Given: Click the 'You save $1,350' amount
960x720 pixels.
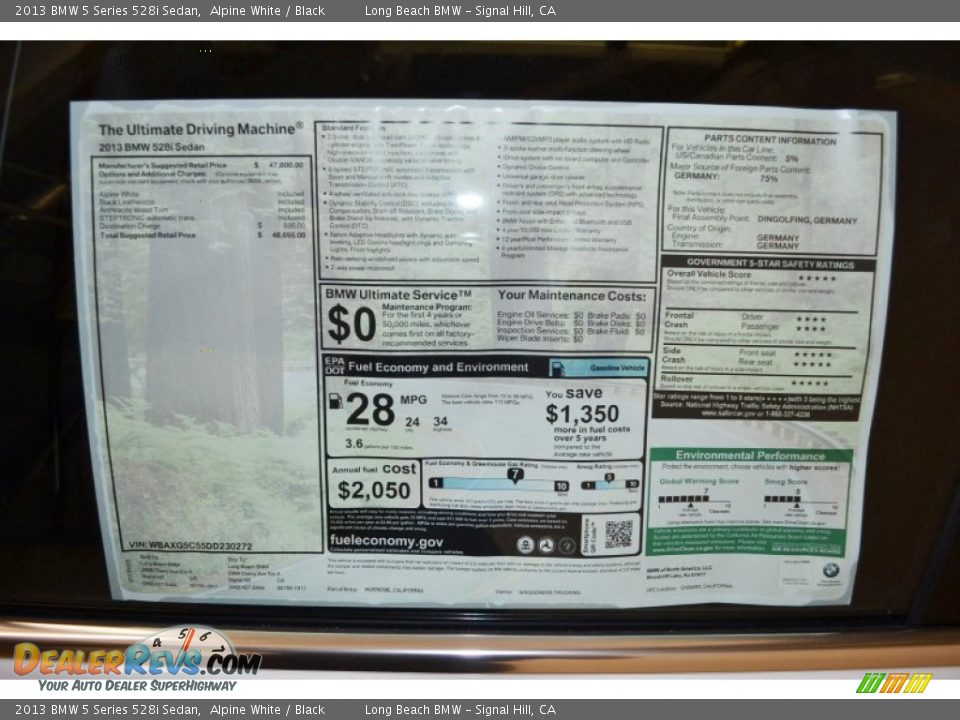Looking at the screenshot, I should click(x=581, y=413).
